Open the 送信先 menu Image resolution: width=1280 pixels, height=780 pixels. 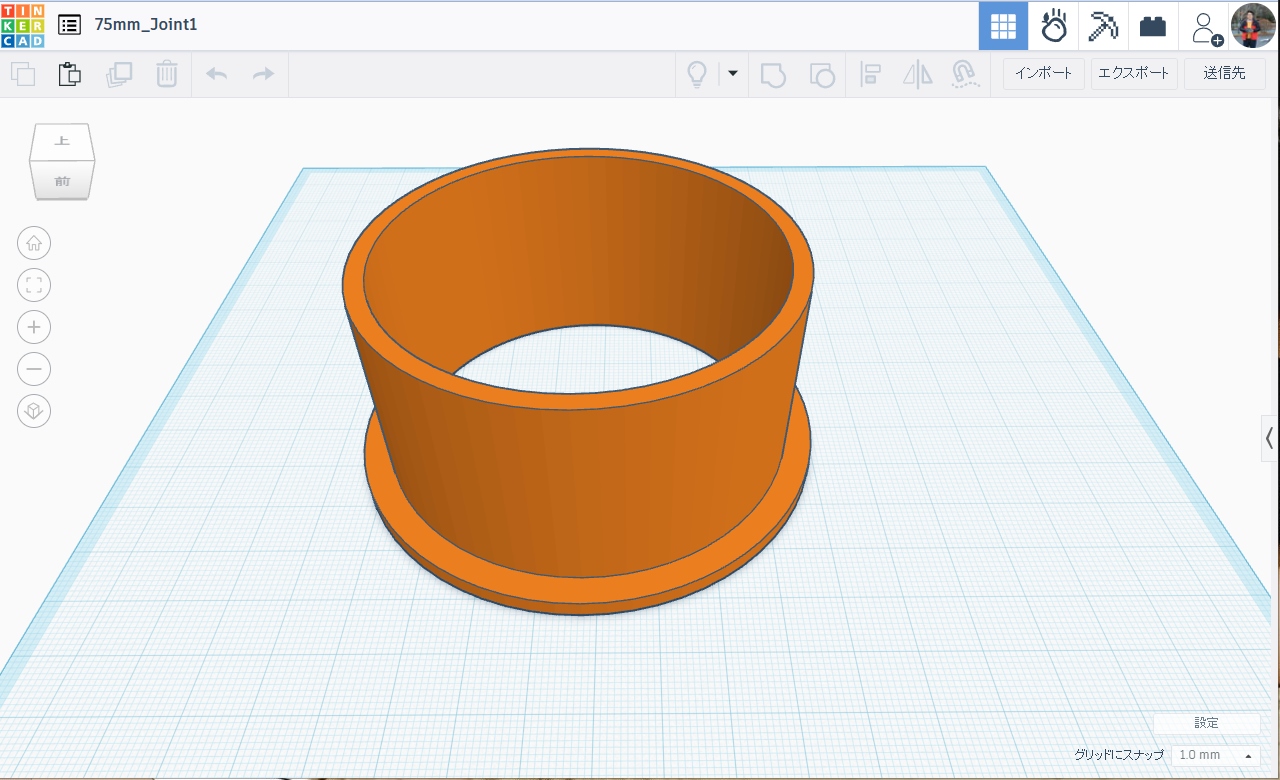(x=1224, y=73)
